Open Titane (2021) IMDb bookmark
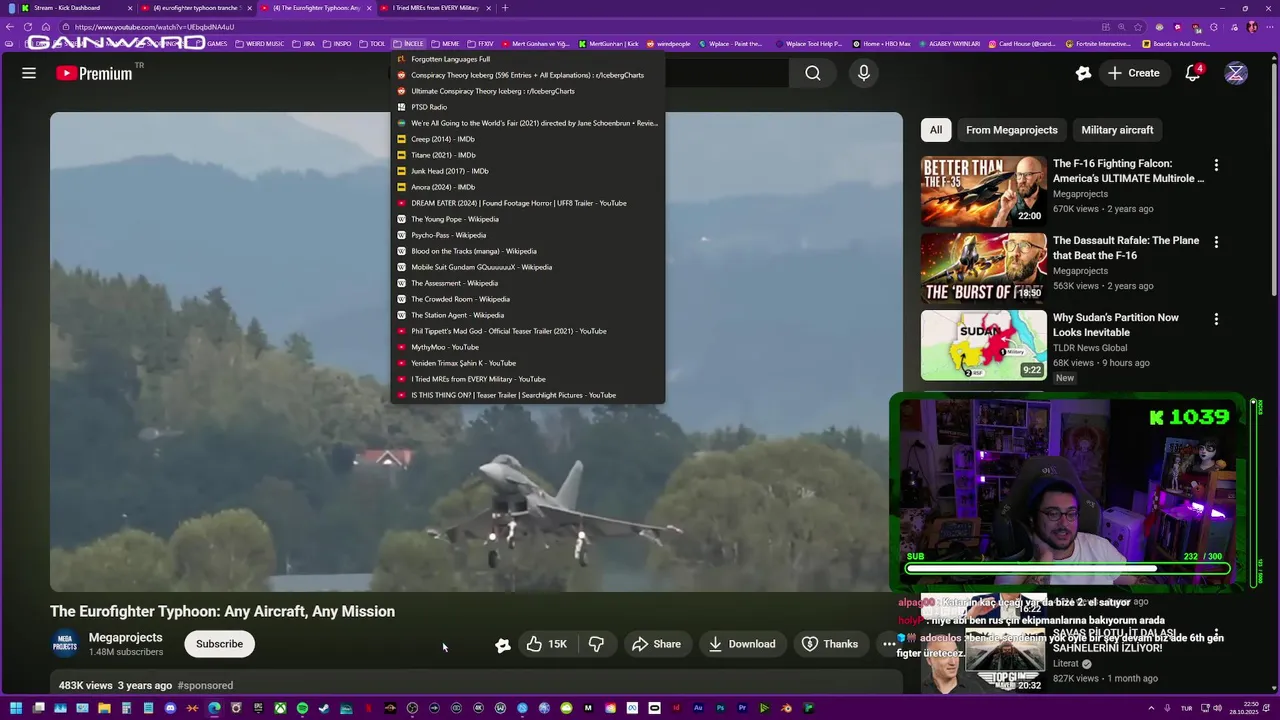Image resolution: width=1280 pixels, height=720 pixels. (528, 155)
